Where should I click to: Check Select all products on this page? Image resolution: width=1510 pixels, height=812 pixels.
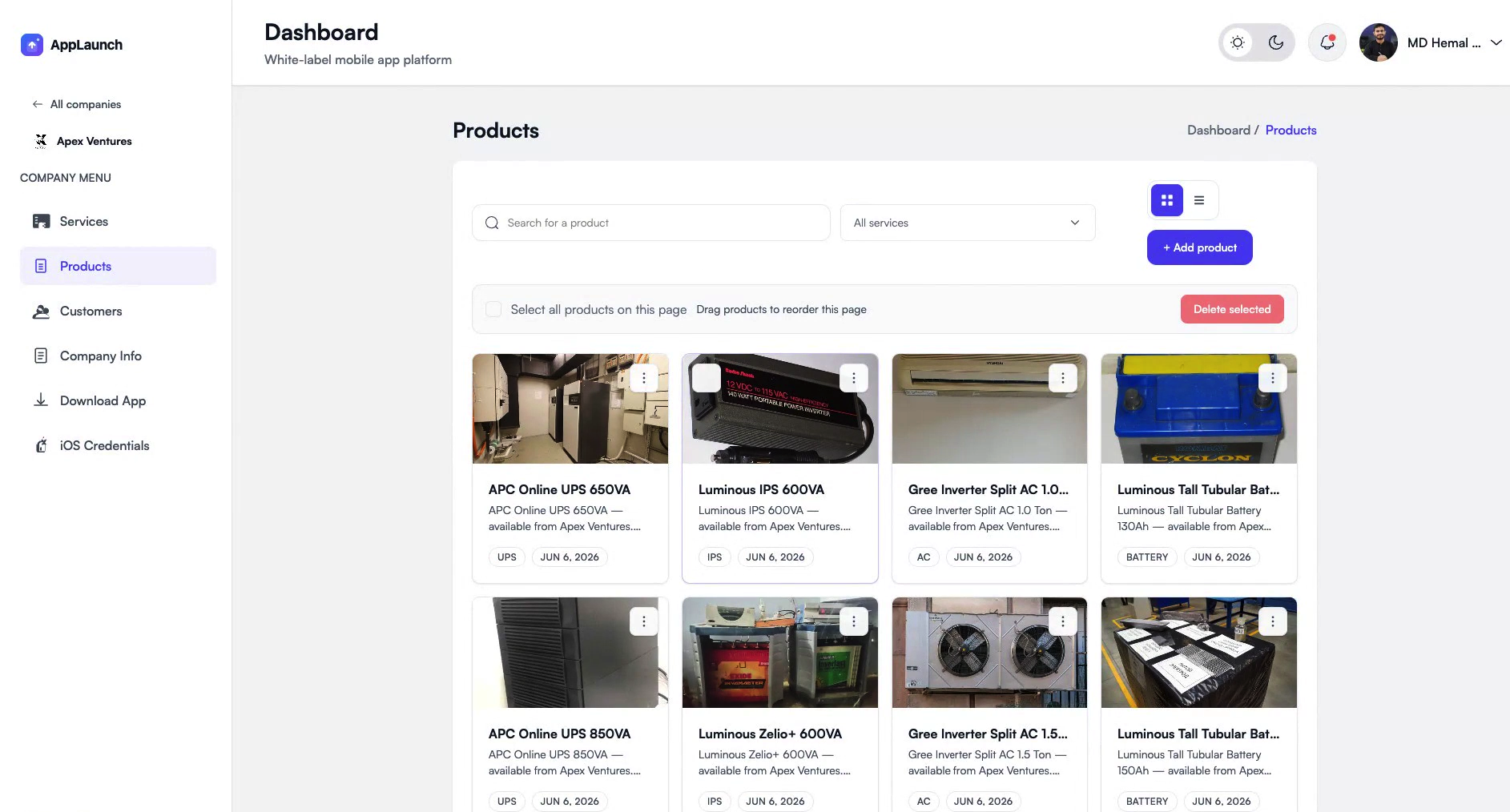(494, 309)
